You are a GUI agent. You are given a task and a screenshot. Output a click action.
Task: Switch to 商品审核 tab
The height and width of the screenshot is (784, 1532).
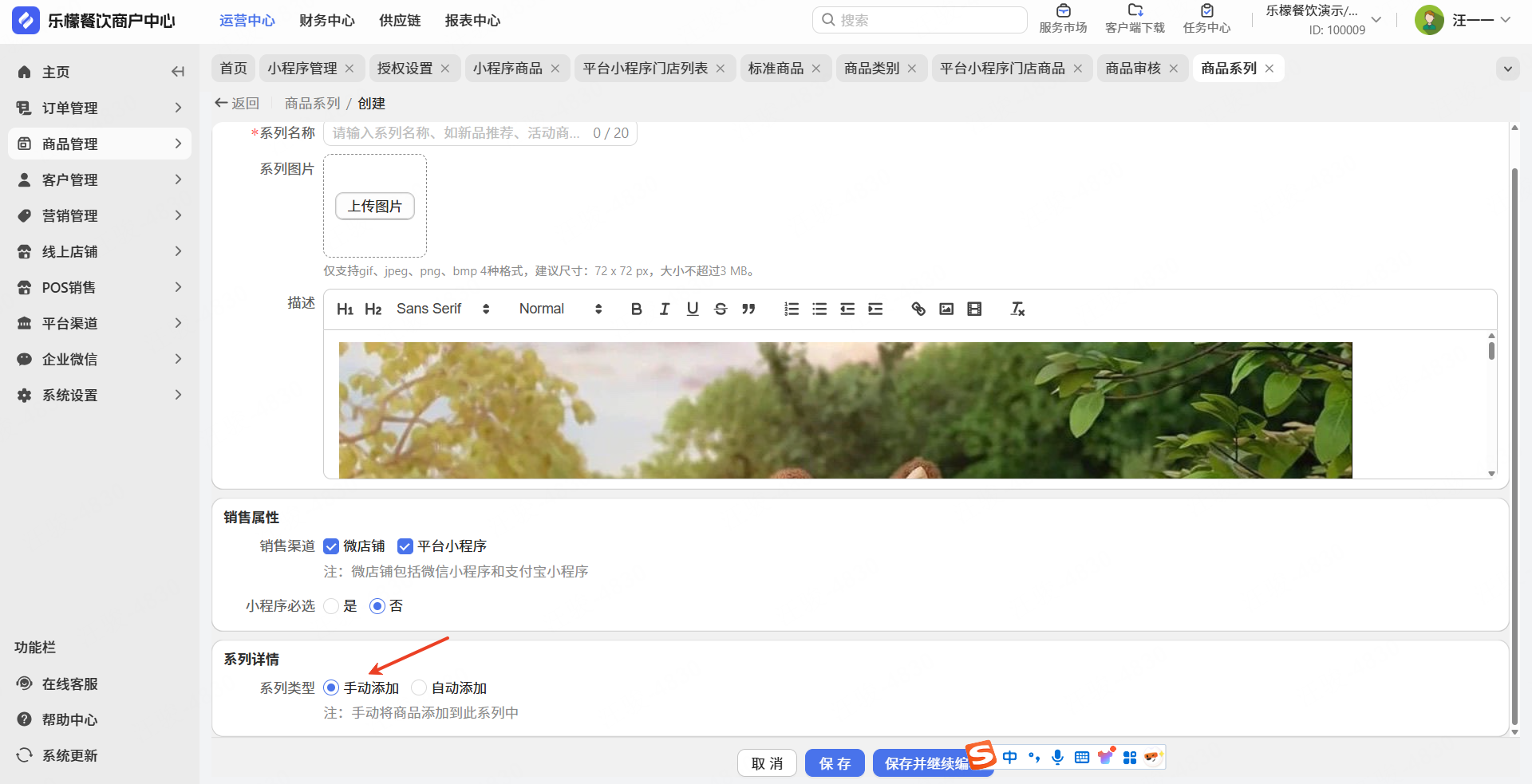tap(1133, 69)
